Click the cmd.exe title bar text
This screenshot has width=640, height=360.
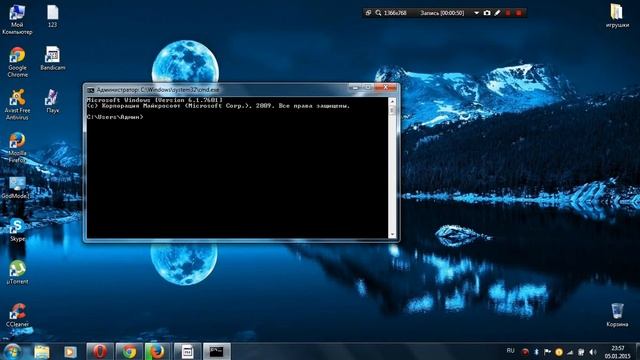[x=158, y=90]
